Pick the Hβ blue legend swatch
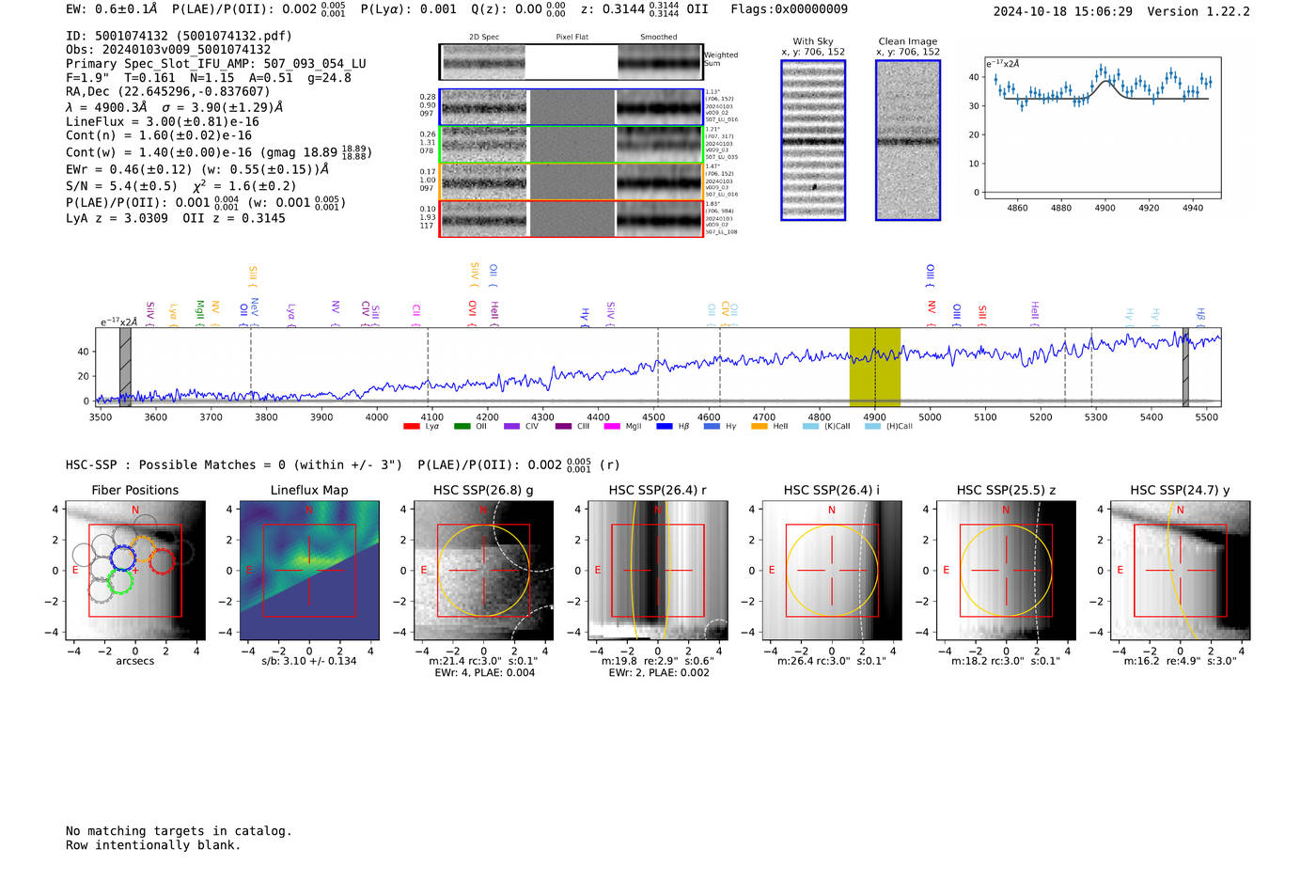 click(665, 427)
